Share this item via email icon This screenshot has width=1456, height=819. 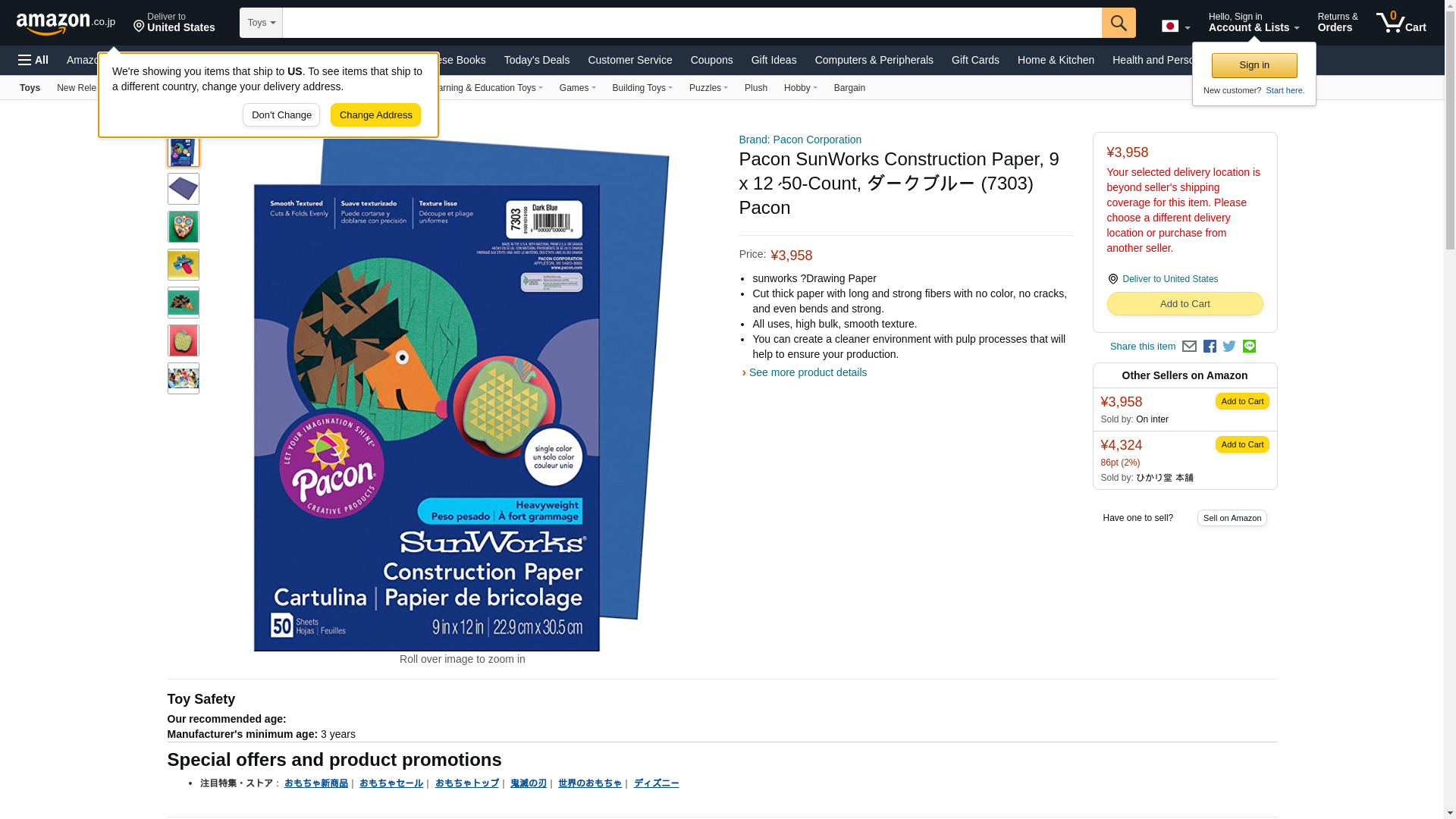point(1189,347)
